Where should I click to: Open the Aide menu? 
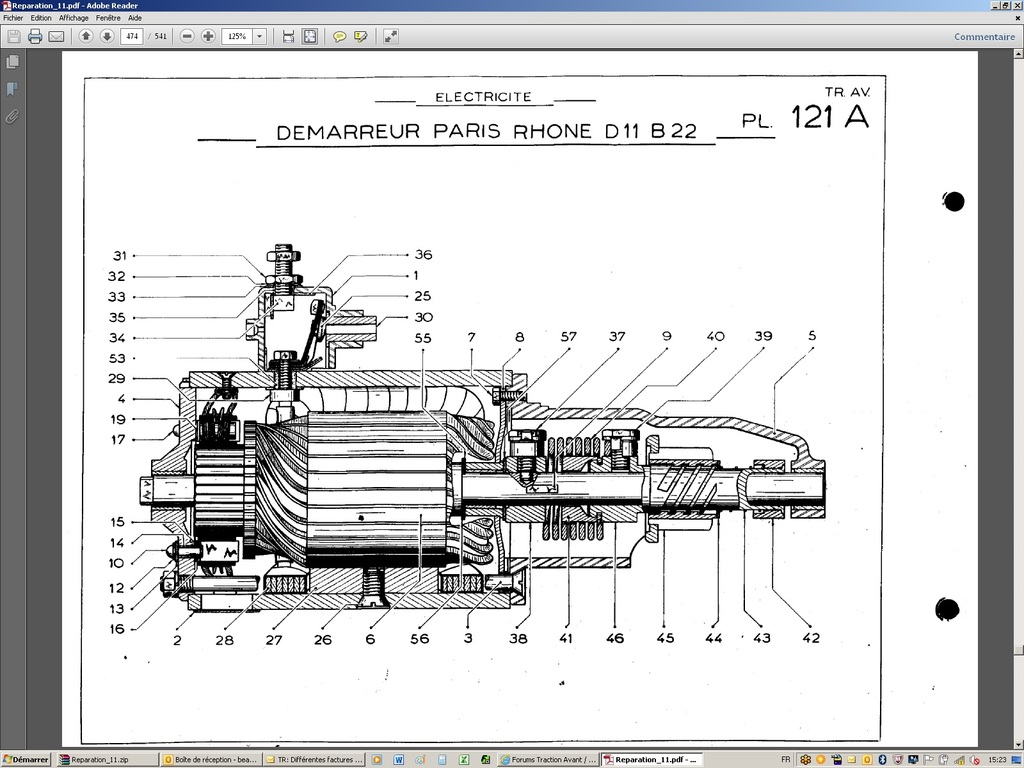pyautogui.click(x=135, y=18)
